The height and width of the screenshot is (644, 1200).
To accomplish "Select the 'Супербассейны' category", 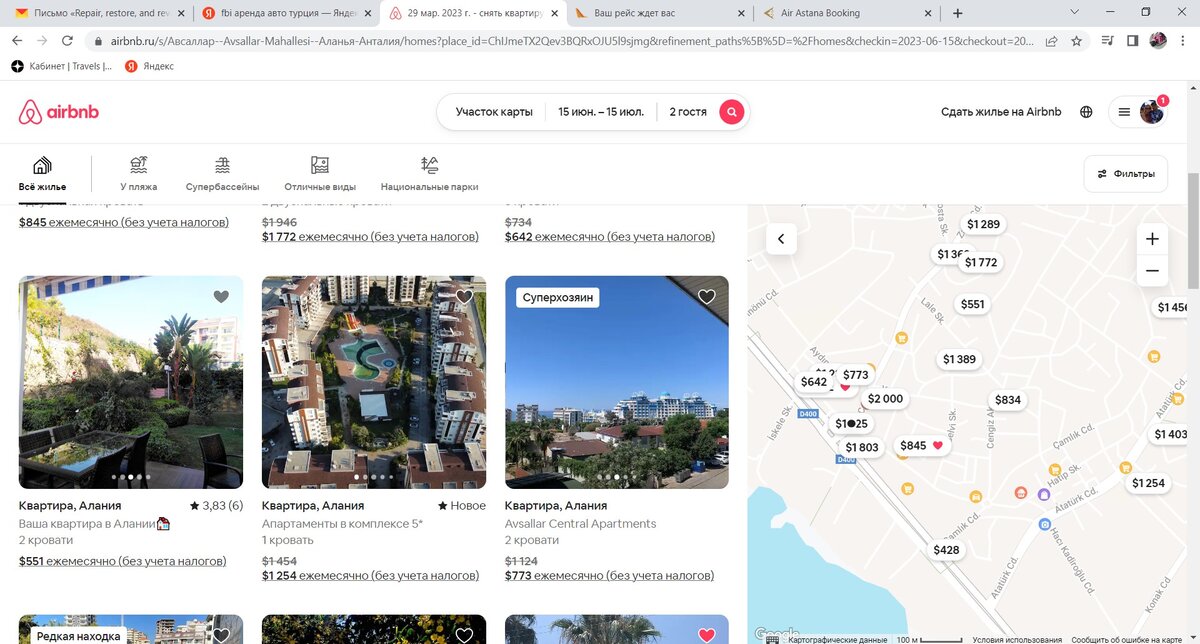I will click(222, 174).
